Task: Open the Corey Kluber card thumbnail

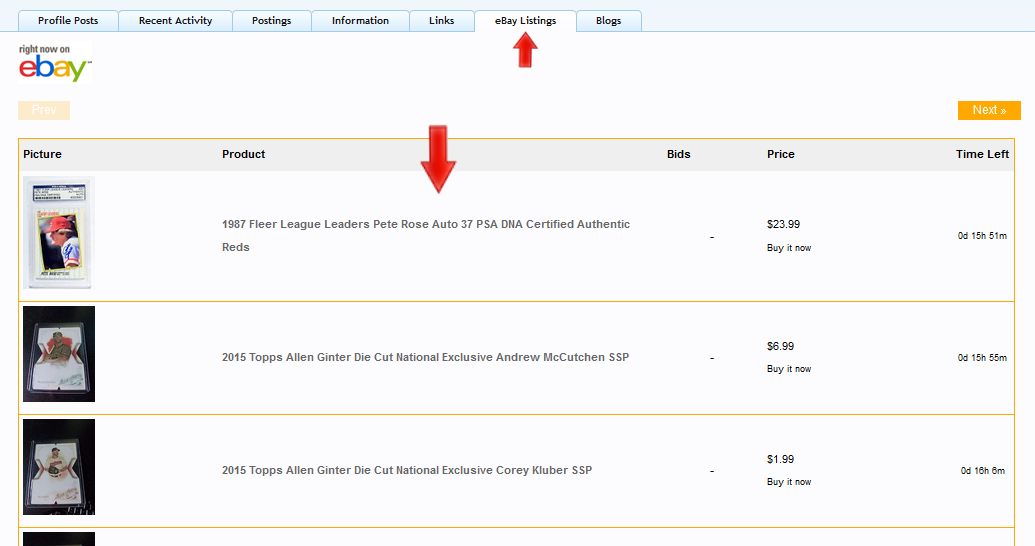Action: 59,467
